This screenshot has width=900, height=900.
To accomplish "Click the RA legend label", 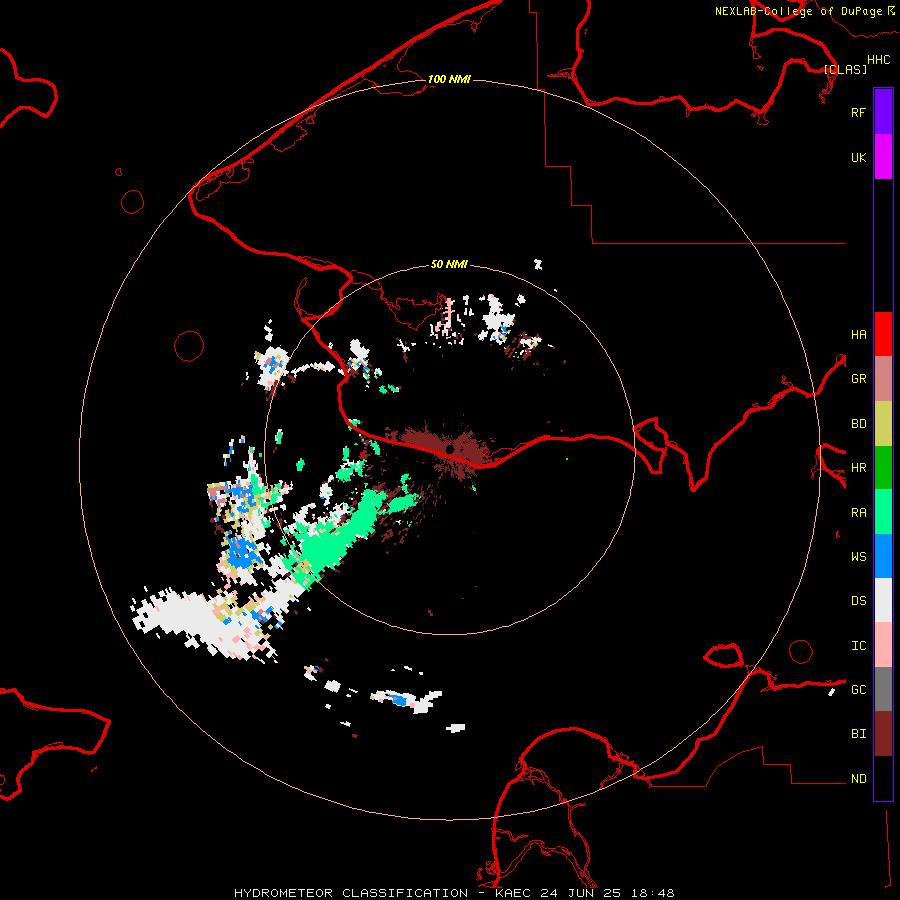I will [858, 513].
